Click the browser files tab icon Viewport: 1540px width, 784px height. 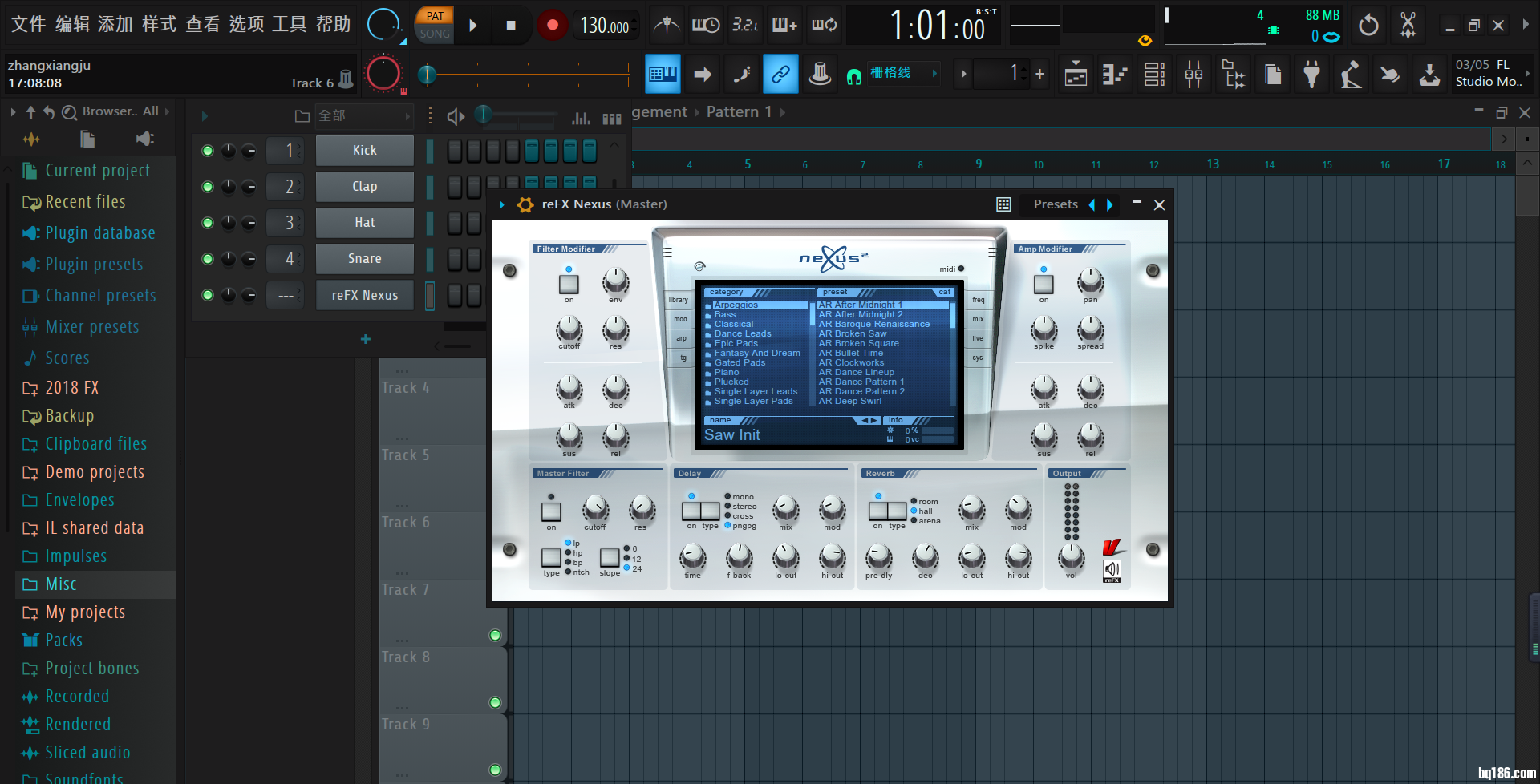87,139
